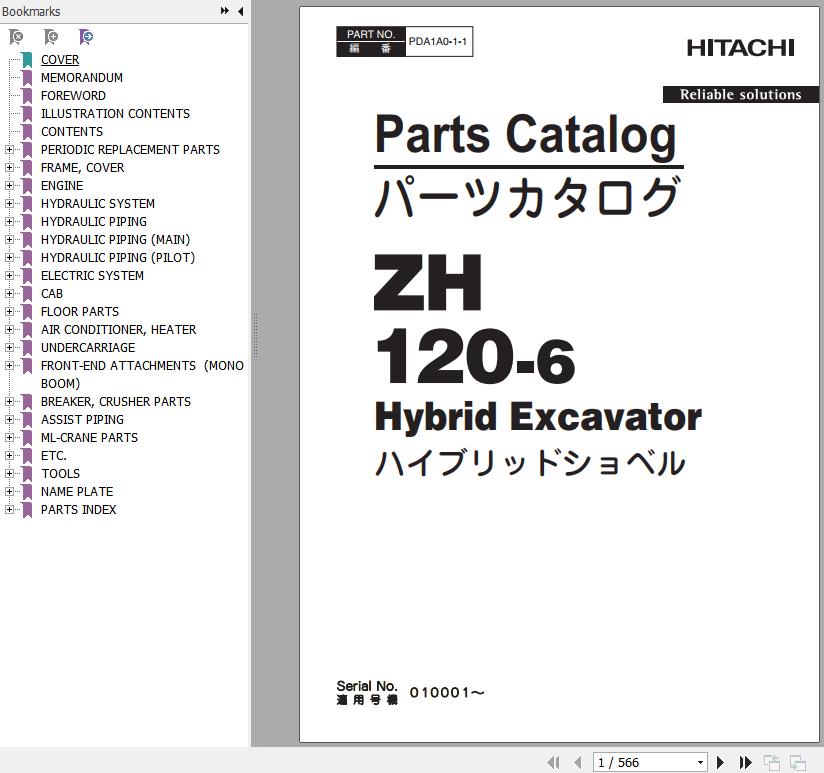Click the panel splitter grip handle

pos(255,336)
